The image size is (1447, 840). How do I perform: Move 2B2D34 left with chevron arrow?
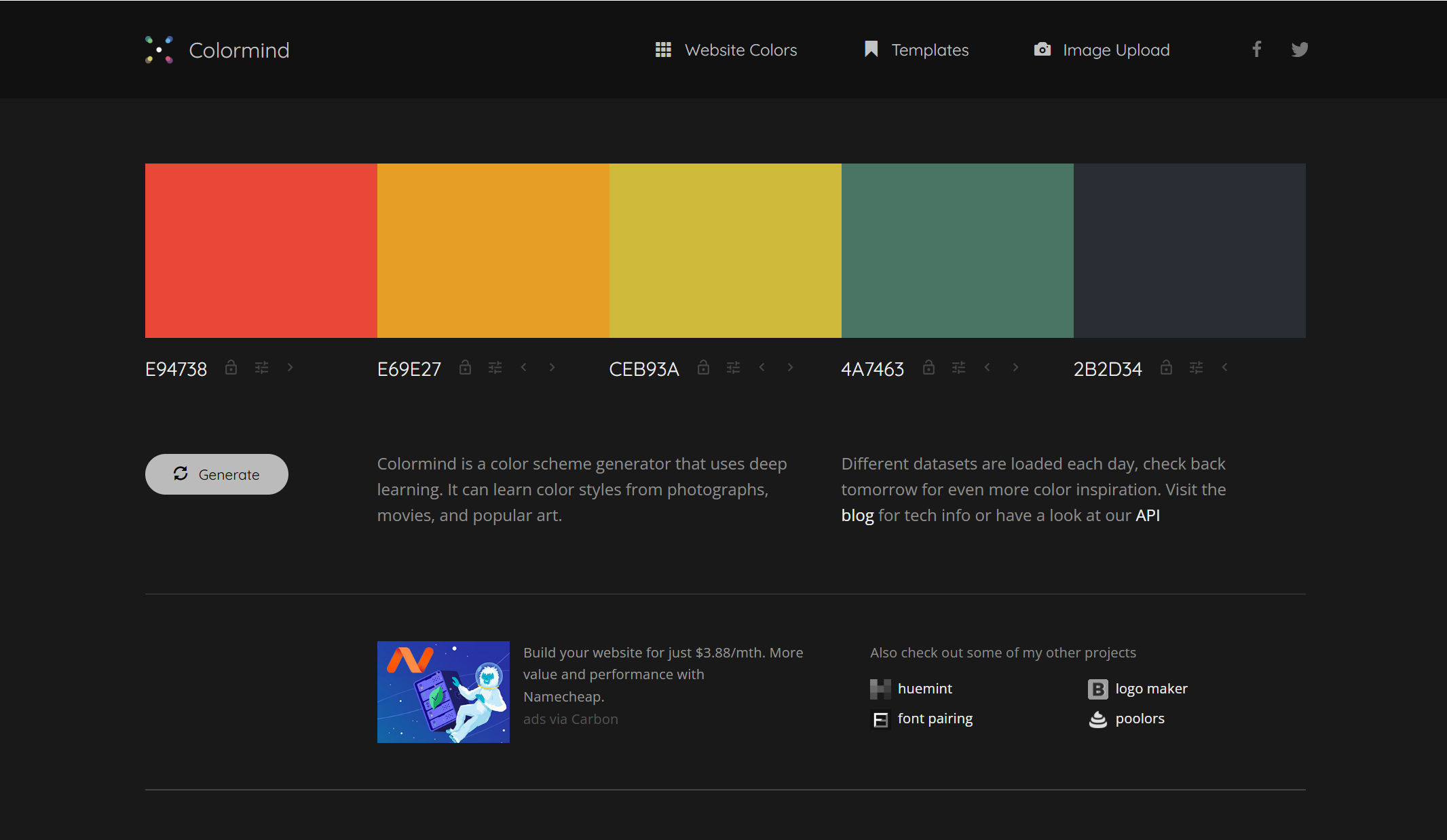tap(1225, 368)
